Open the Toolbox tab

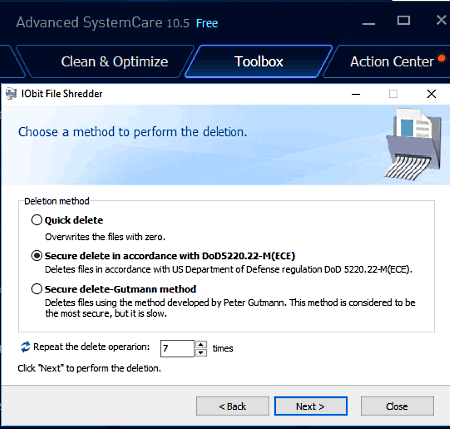point(259,62)
